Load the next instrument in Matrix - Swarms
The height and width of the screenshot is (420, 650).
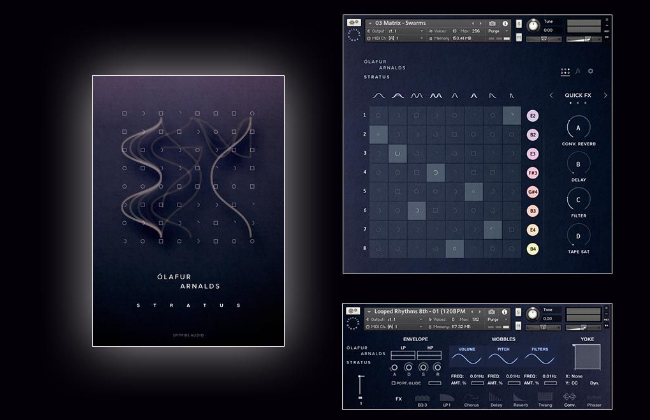(480, 24)
